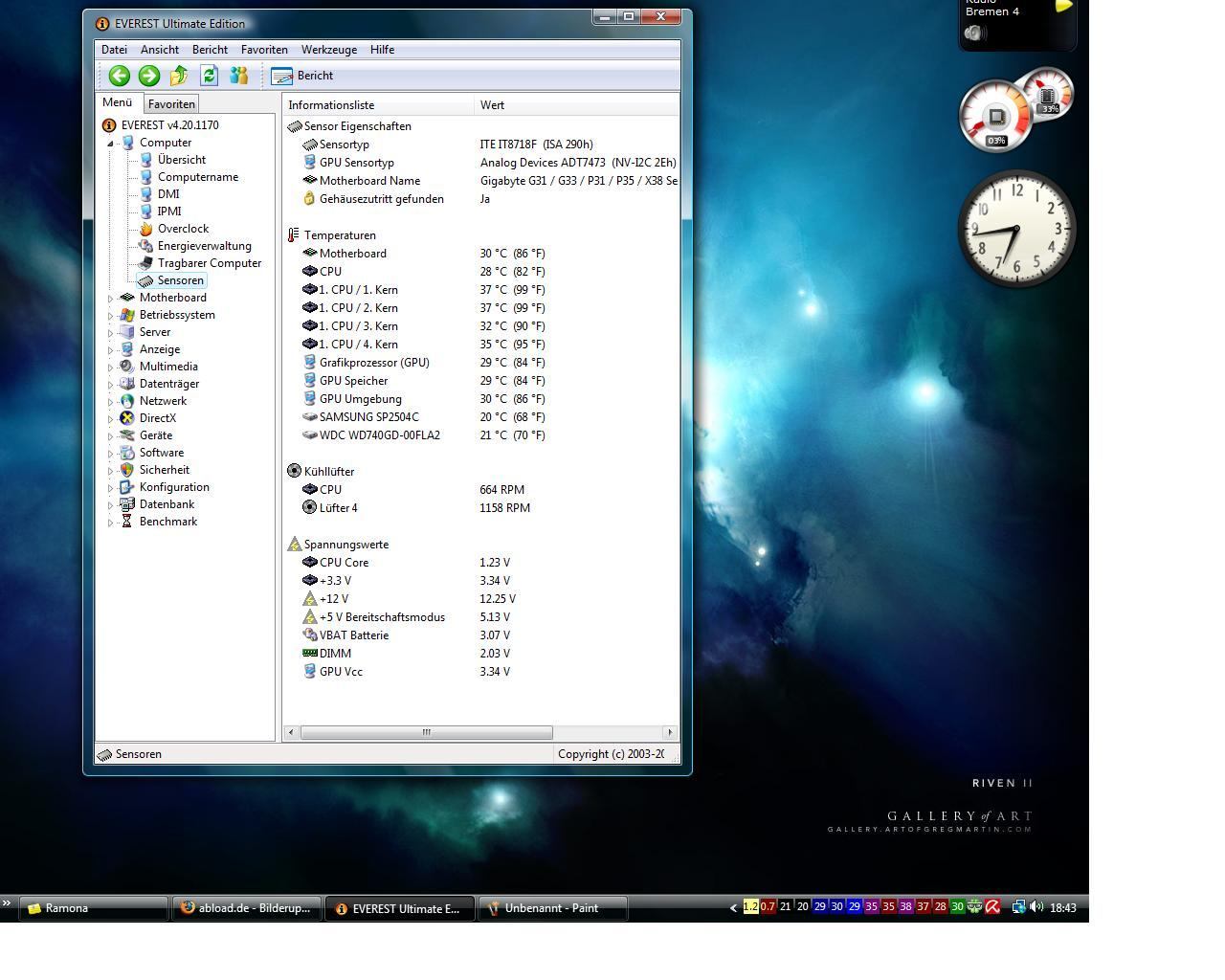This screenshot has height=980, width=1225.
Task: Switch to the Favoriten tab
Action: coord(171,103)
